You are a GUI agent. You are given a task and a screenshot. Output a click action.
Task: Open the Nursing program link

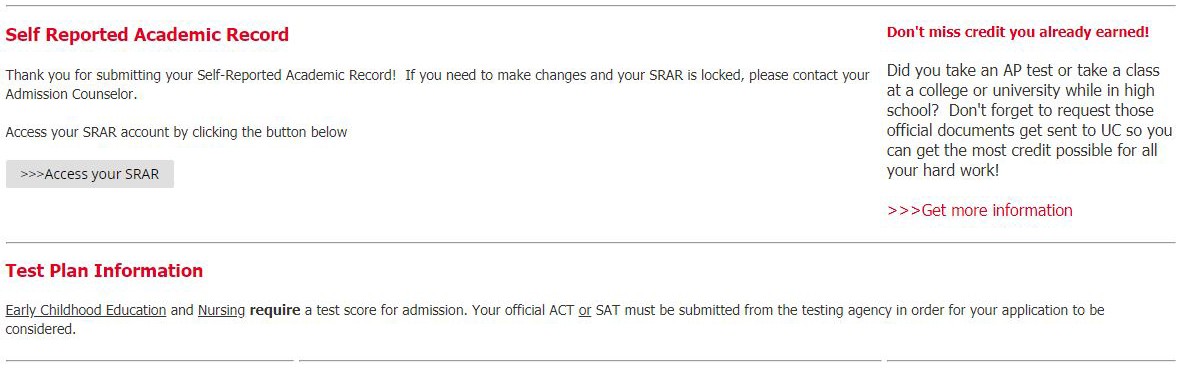coord(221,310)
